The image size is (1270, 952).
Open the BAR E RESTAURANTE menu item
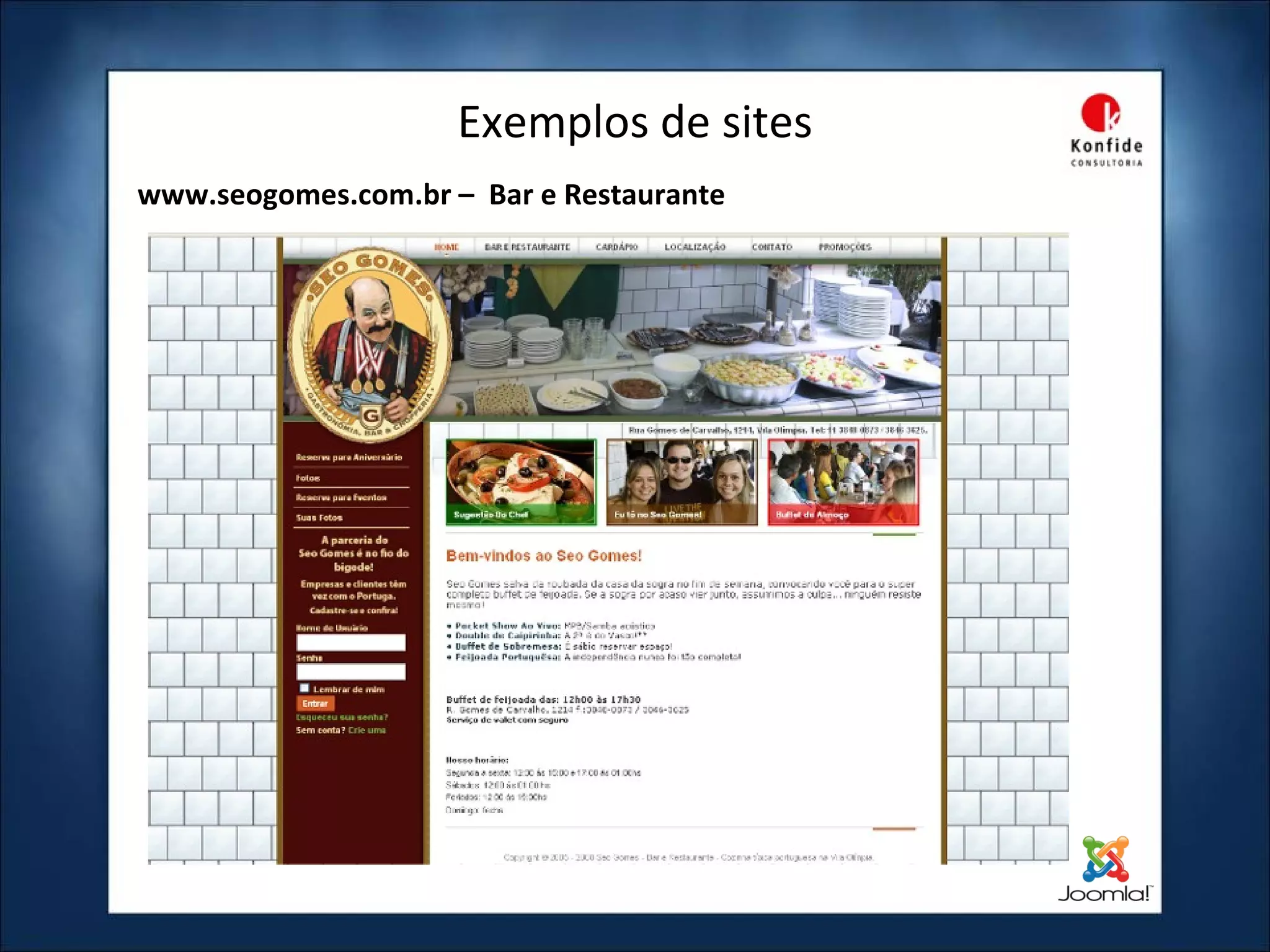point(527,247)
